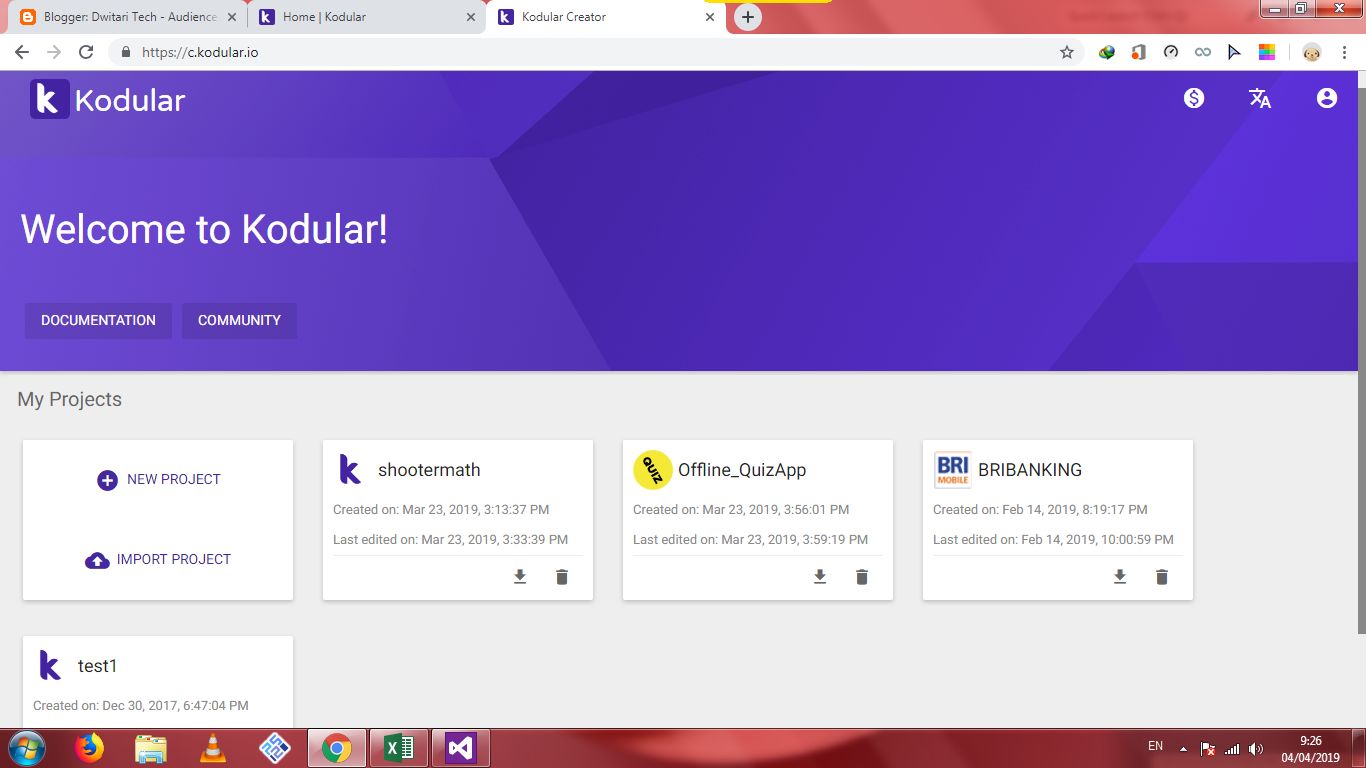Open the DOCUMENTATION page
Image resolution: width=1366 pixels, height=768 pixels.
point(98,320)
